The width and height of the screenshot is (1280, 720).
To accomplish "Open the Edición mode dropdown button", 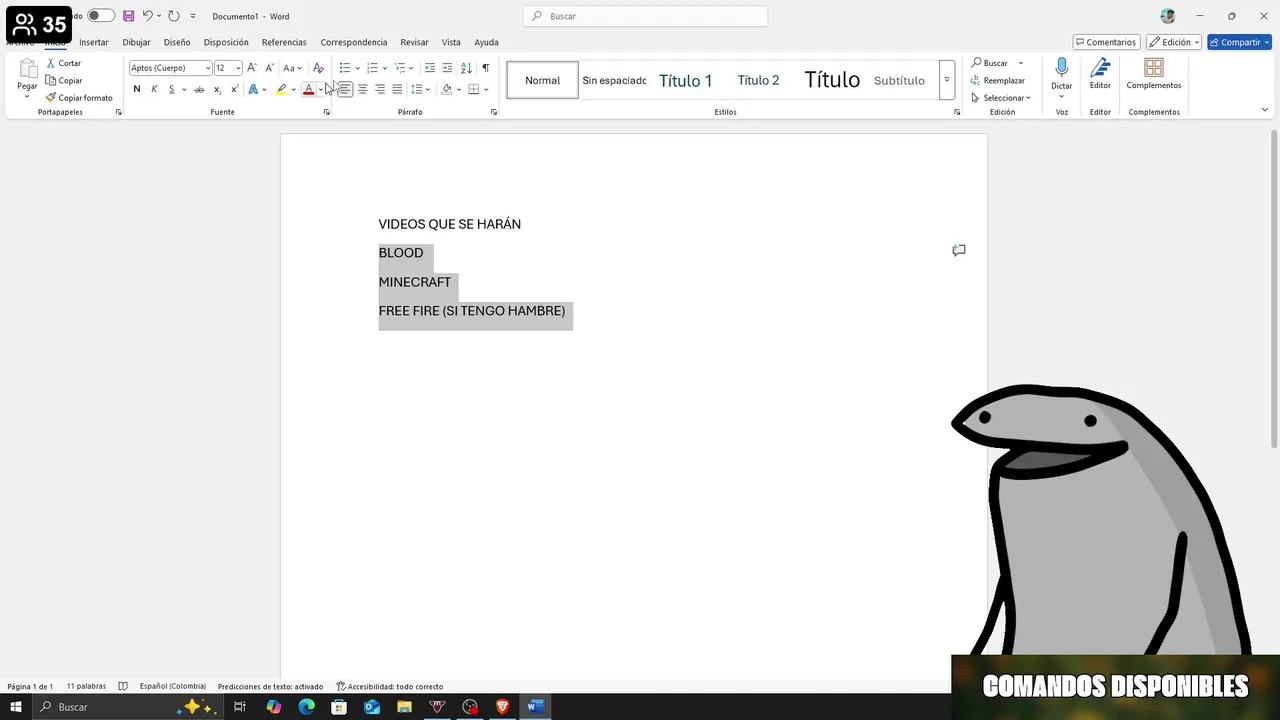I will 1174,42.
